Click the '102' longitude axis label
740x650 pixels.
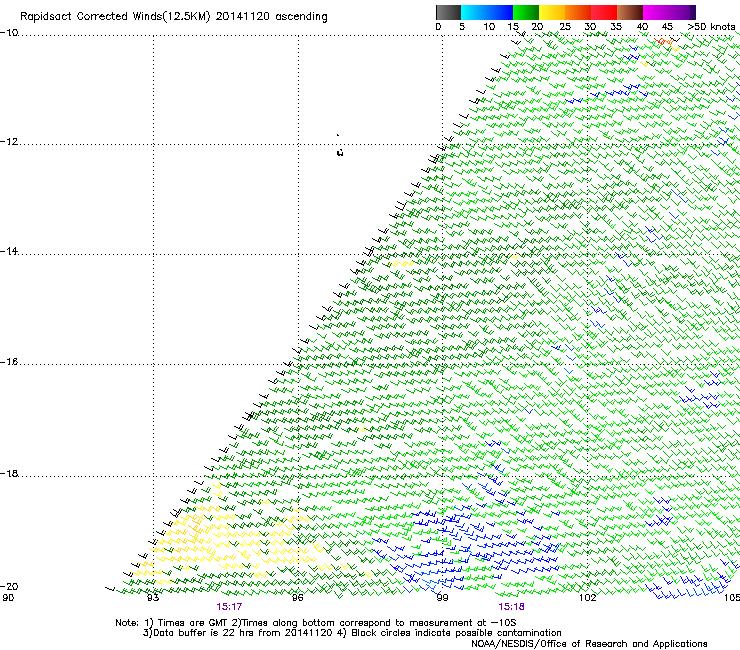pos(588,598)
